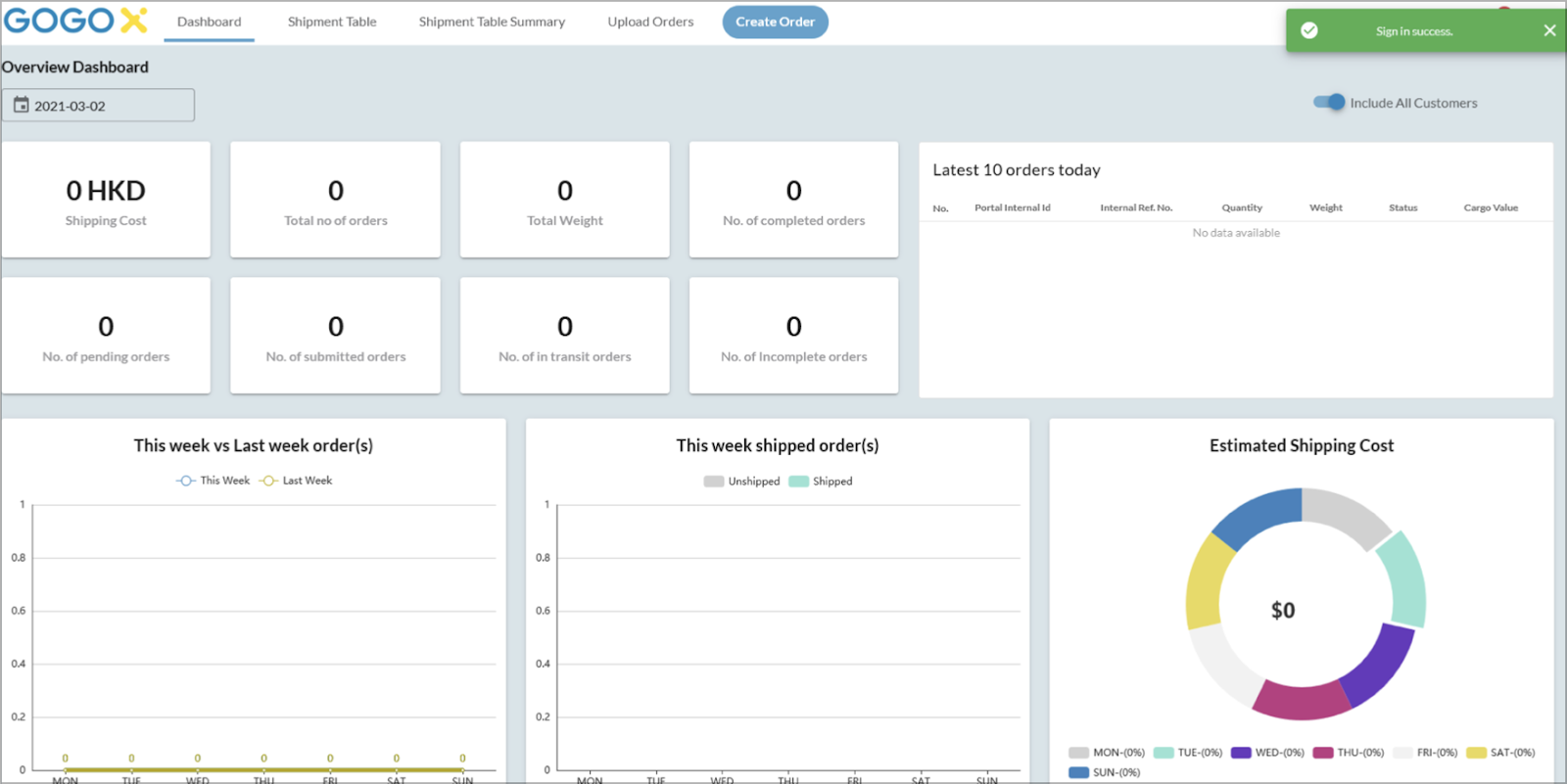Toggle Shipped legend entry
This screenshot has width=1567, height=784.
pos(821,482)
